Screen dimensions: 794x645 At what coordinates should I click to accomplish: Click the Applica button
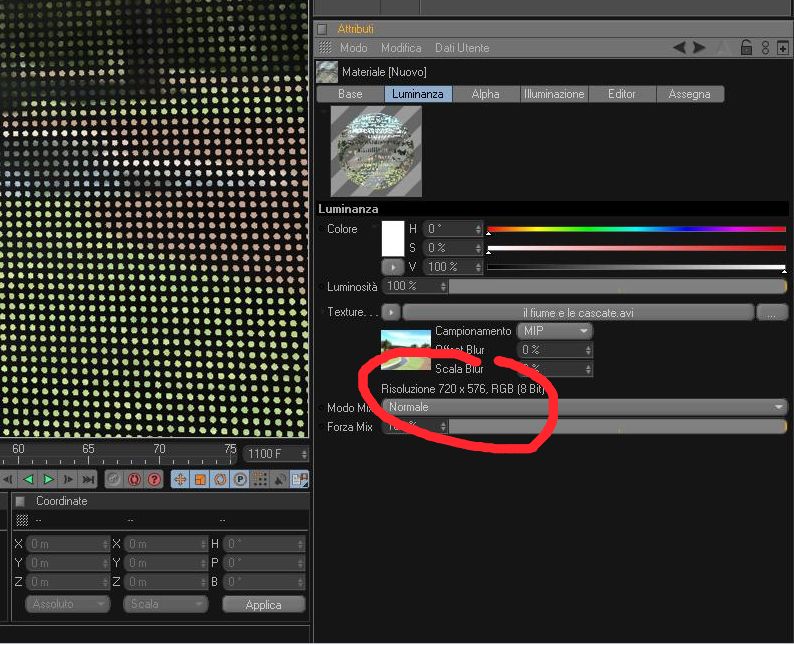(264, 604)
